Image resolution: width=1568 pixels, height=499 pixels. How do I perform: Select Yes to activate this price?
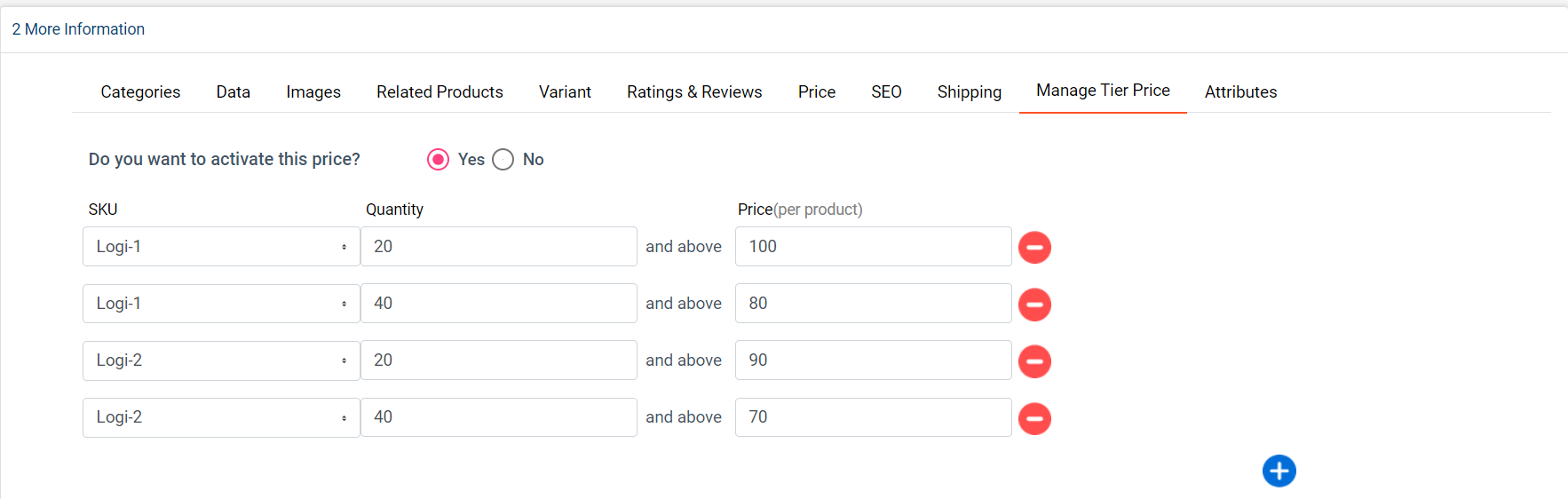pos(438,159)
